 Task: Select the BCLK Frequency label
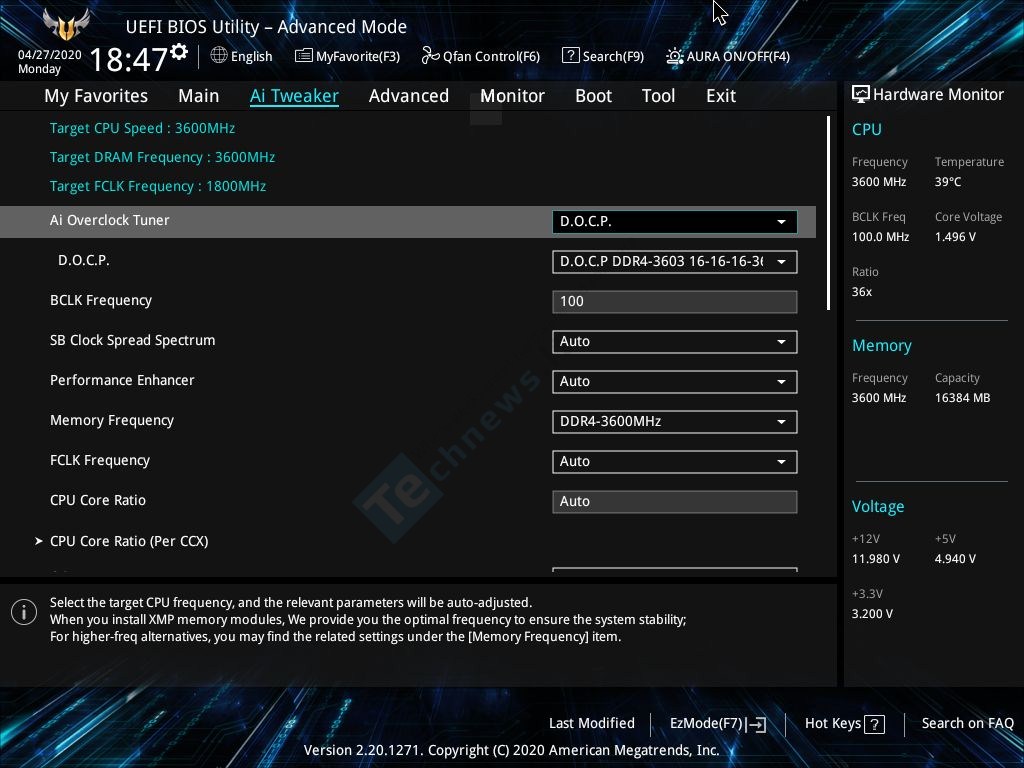101,300
